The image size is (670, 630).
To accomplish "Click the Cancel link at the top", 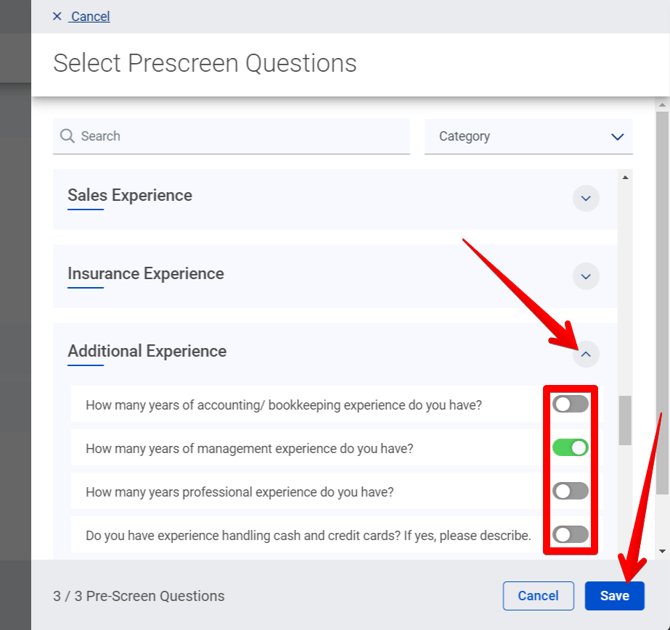I will pyautogui.click(x=90, y=16).
